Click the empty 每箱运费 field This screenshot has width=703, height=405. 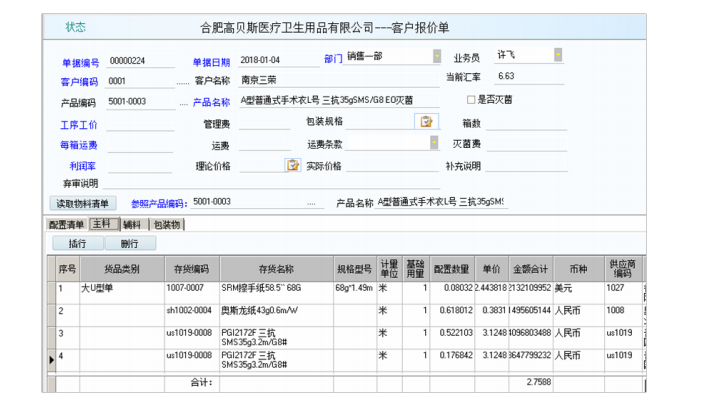click(x=140, y=145)
